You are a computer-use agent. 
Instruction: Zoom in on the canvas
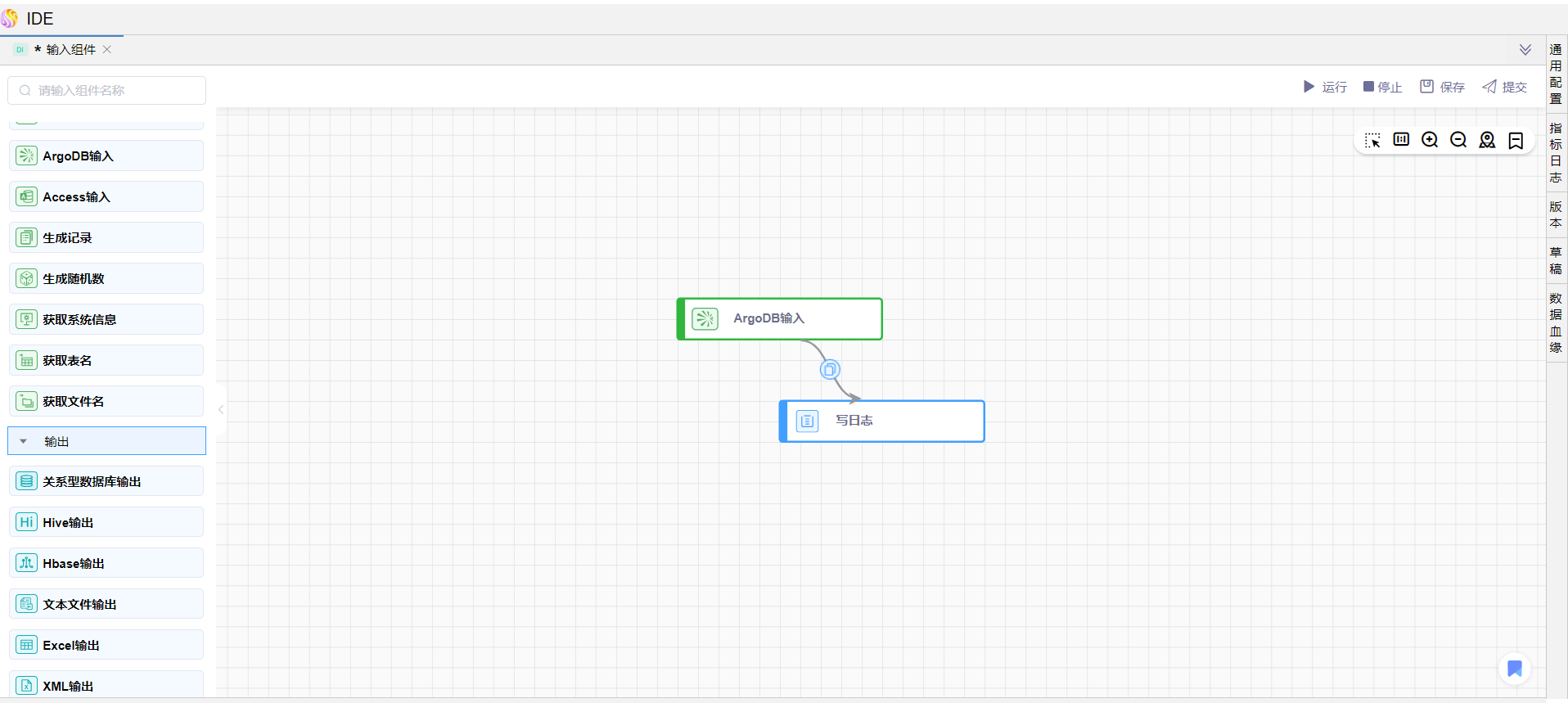click(1430, 140)
